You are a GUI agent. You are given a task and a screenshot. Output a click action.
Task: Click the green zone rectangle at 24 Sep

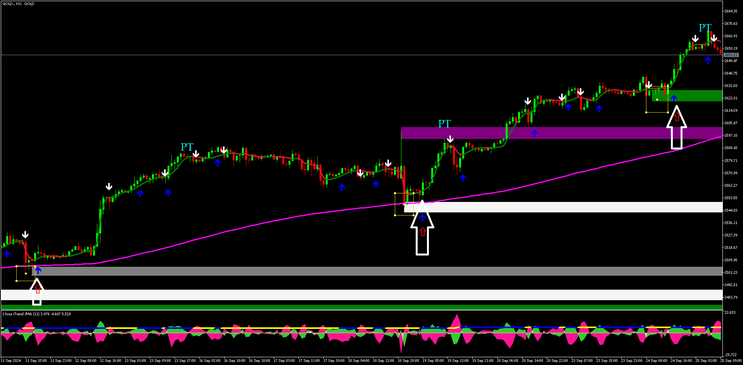[687, 95]
